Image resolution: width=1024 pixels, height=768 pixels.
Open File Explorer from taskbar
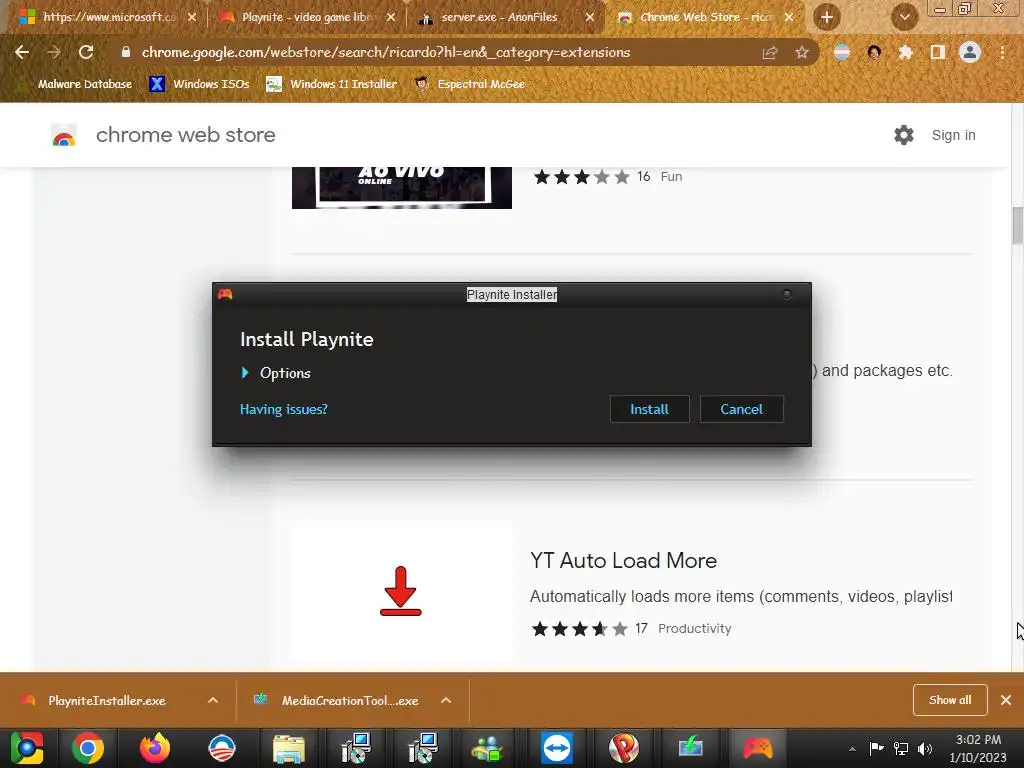point(289,748)
